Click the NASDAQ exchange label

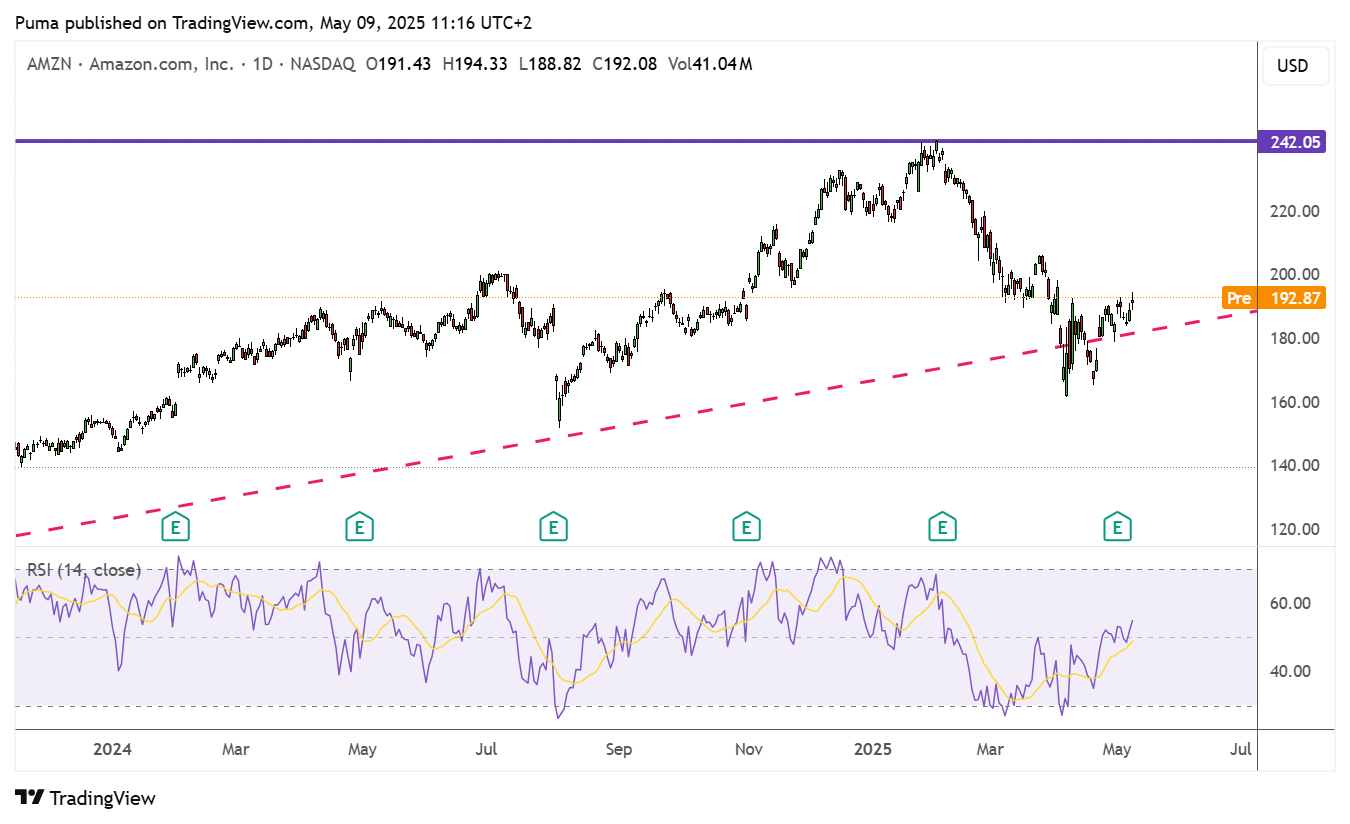coord(323,64)
